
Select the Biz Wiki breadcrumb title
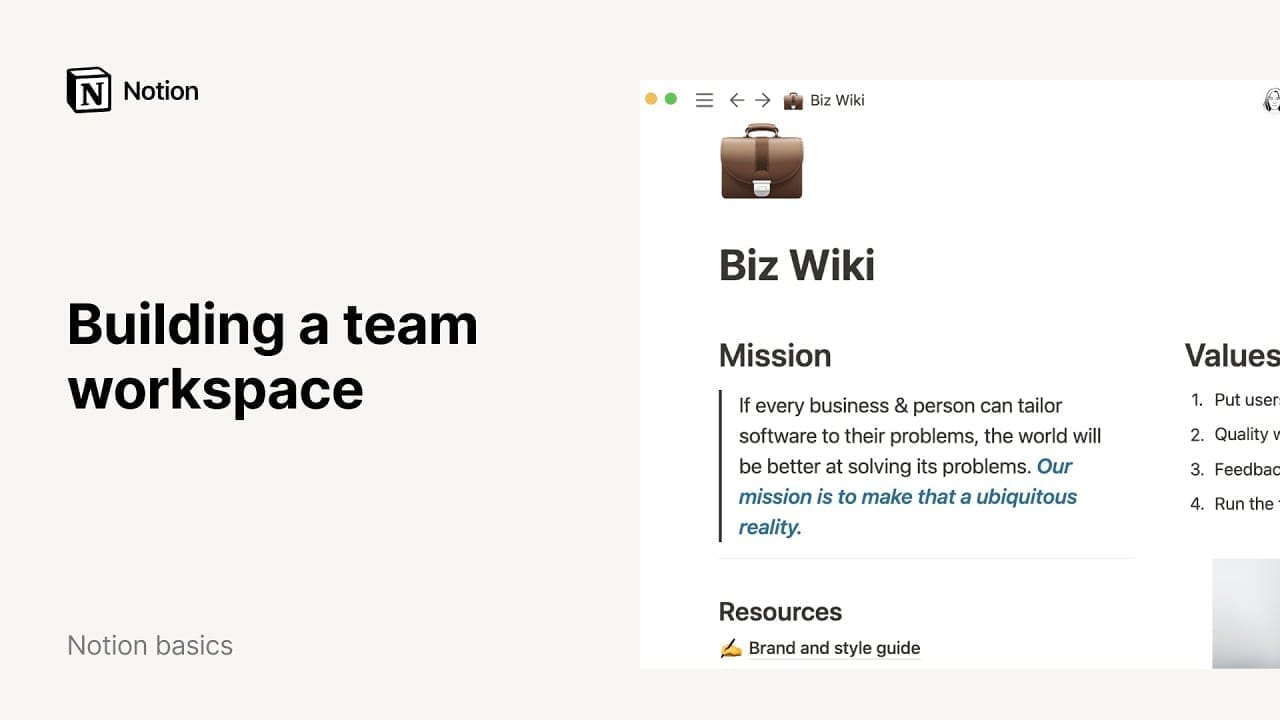tap(837, 100)
